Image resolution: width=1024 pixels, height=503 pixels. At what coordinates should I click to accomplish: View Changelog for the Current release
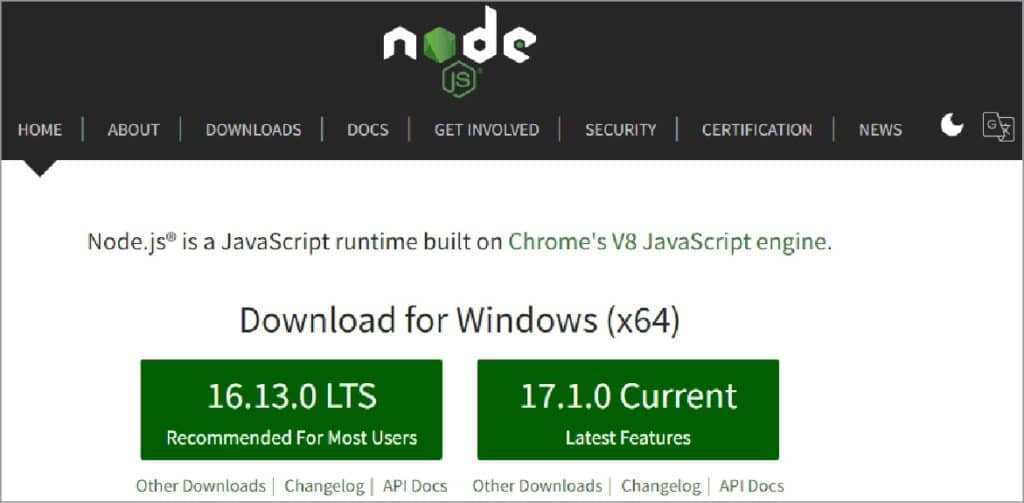662,486
